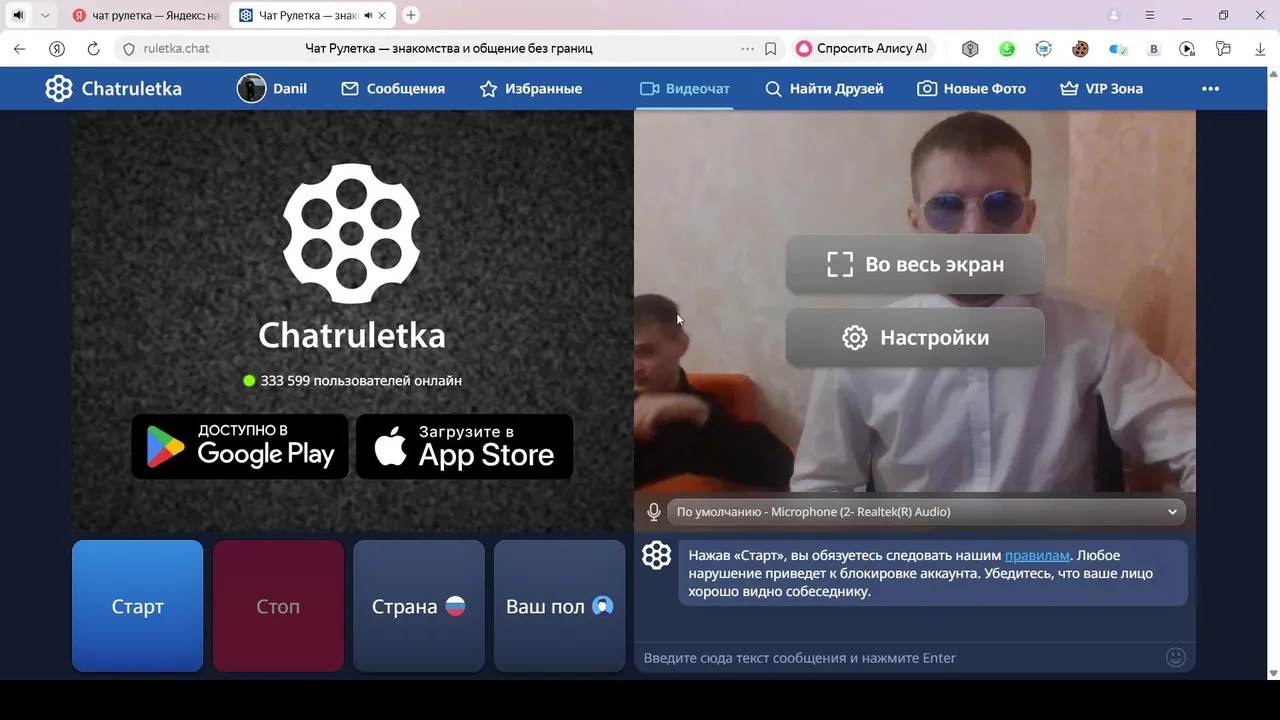Click the browser back arrow

pos(20,48)
